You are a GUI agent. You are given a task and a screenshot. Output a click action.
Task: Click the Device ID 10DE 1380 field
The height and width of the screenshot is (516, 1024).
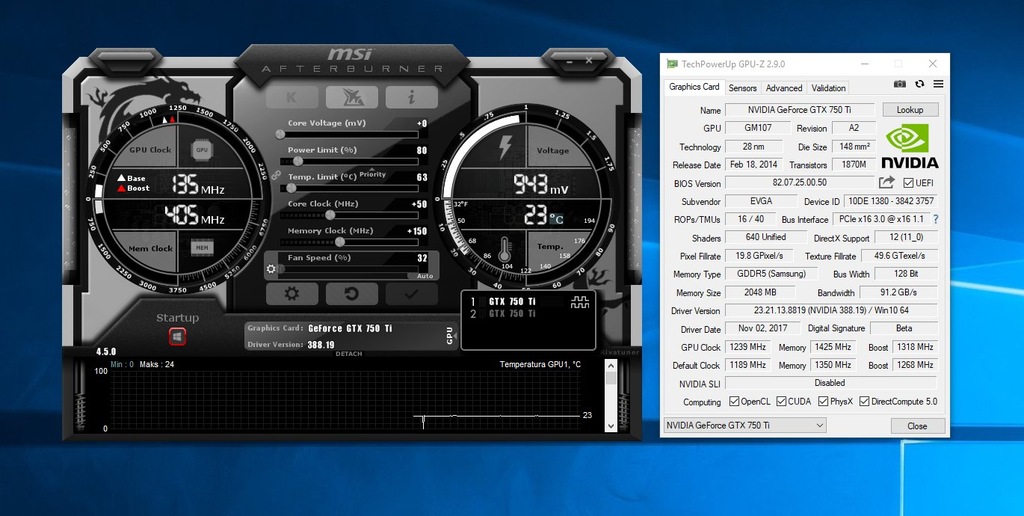pos(891,201)
